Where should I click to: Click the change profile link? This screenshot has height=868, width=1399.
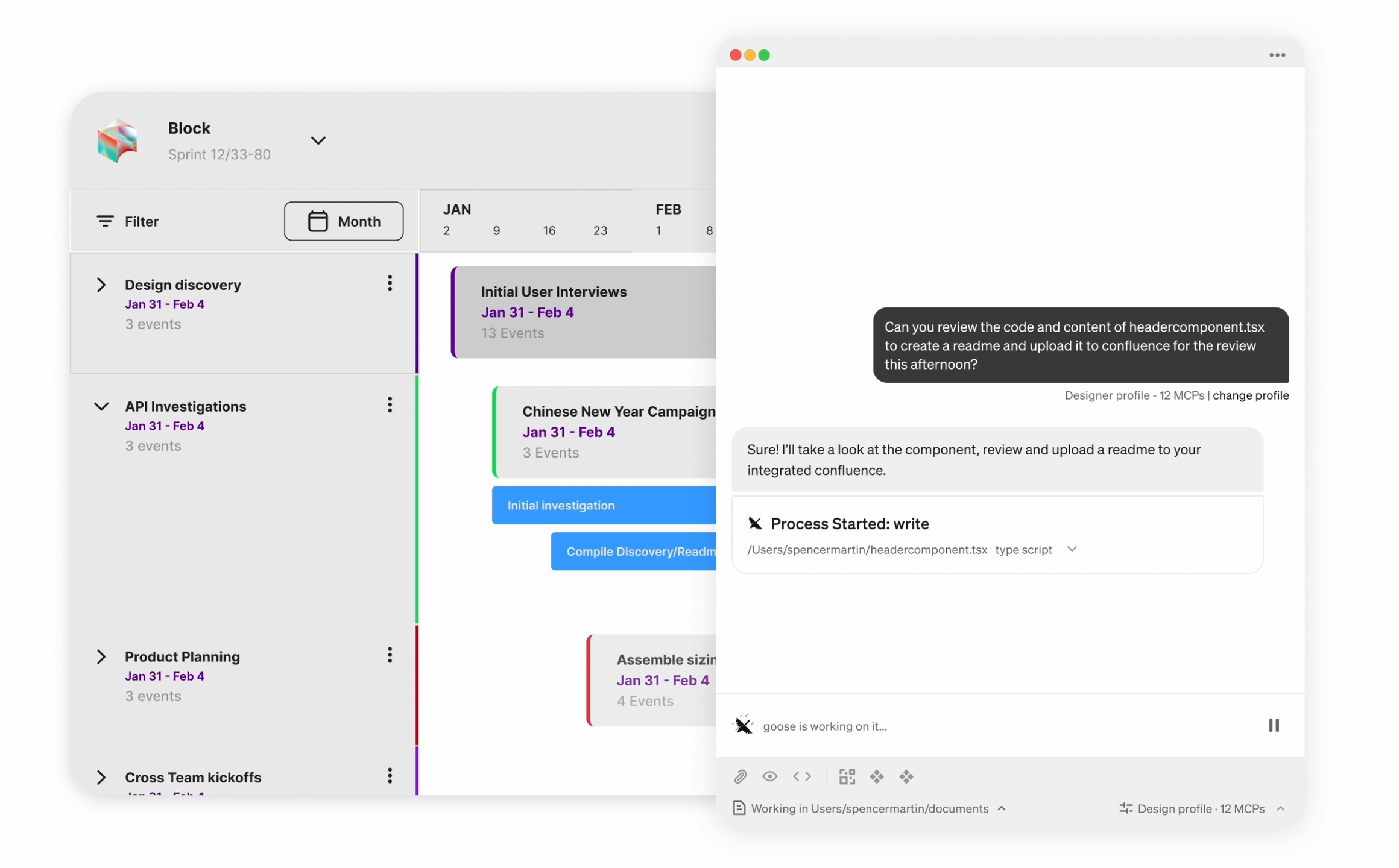tap(1250, 395)
